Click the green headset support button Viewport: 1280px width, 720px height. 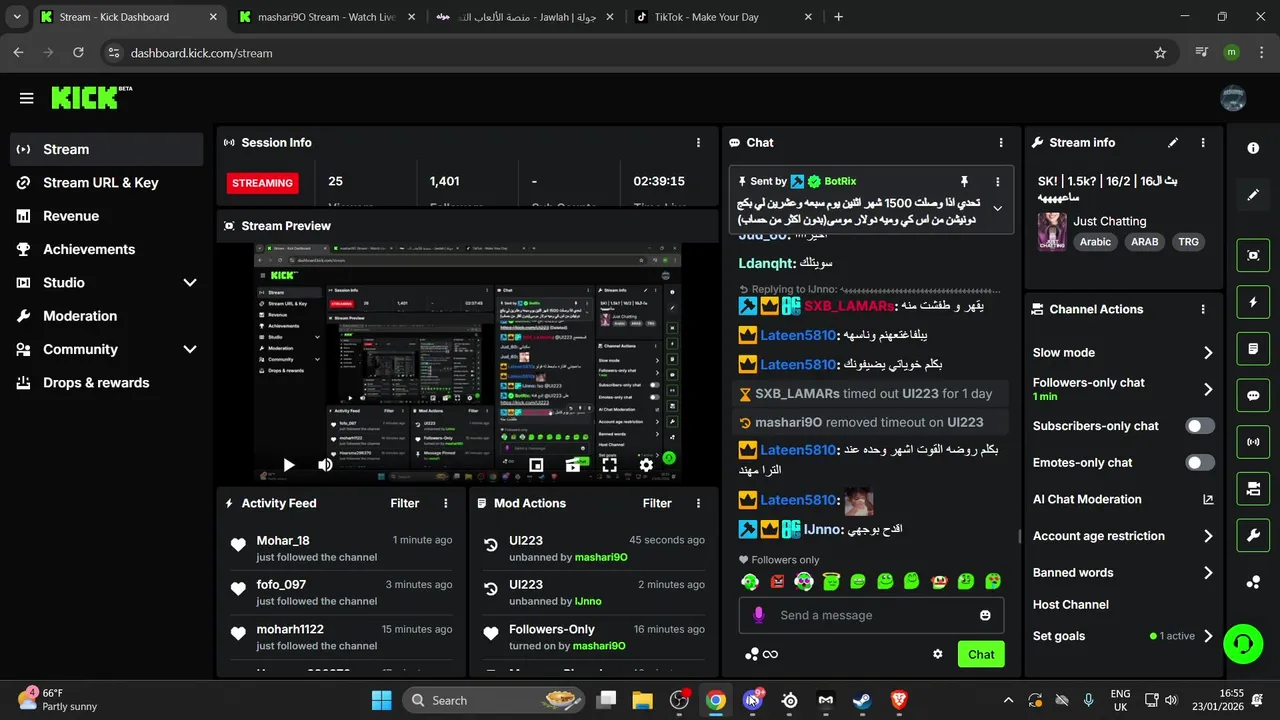click(x=1243, y=643)
